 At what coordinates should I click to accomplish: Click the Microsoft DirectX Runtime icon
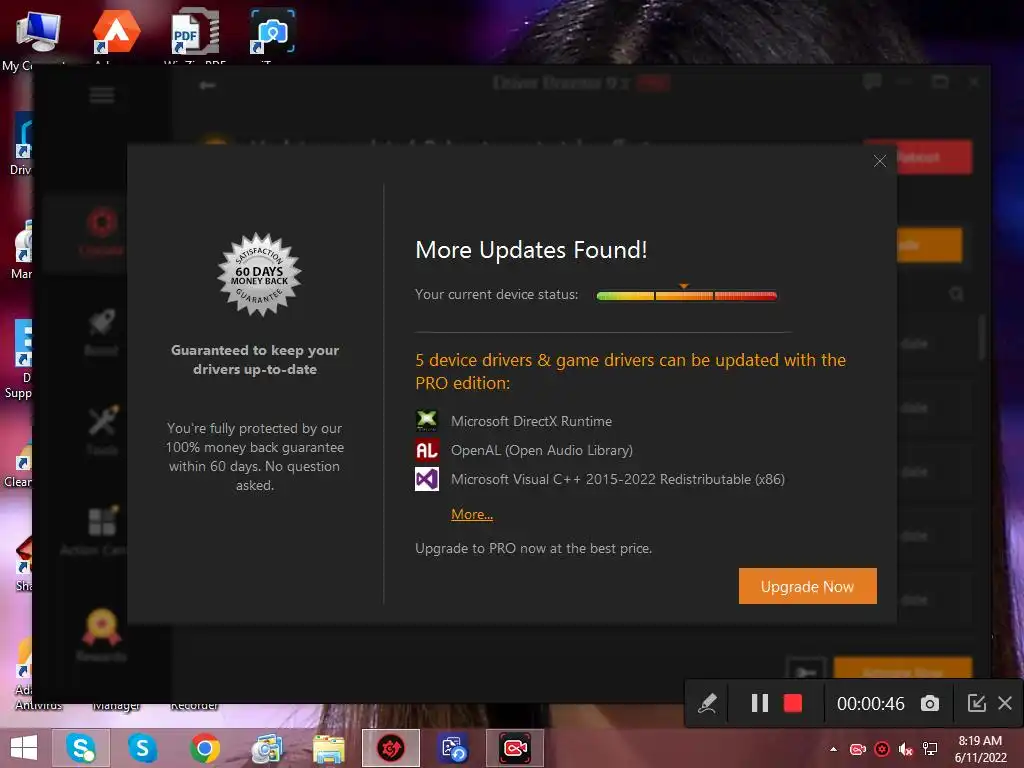[x=427, y=421]
